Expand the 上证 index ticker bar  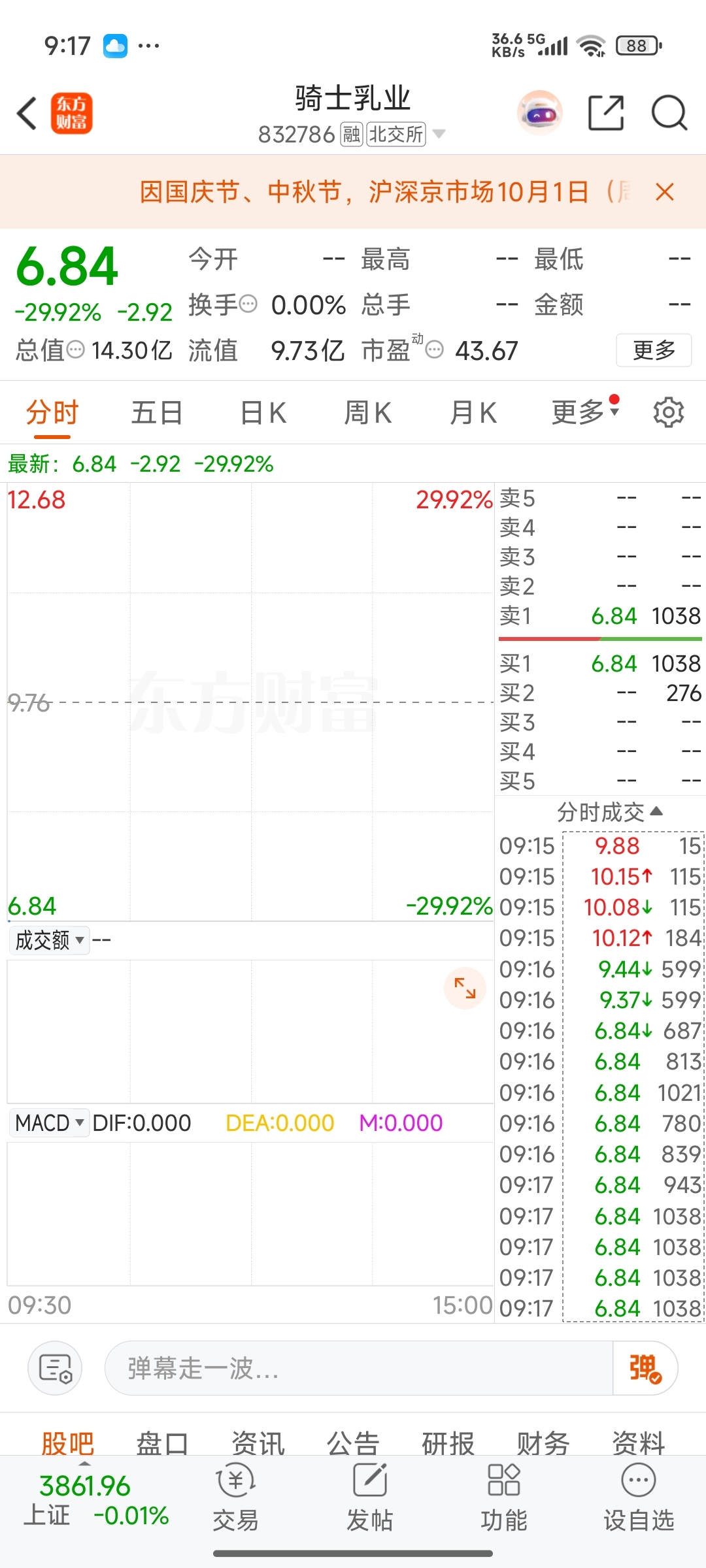(x=96, y=1499)
